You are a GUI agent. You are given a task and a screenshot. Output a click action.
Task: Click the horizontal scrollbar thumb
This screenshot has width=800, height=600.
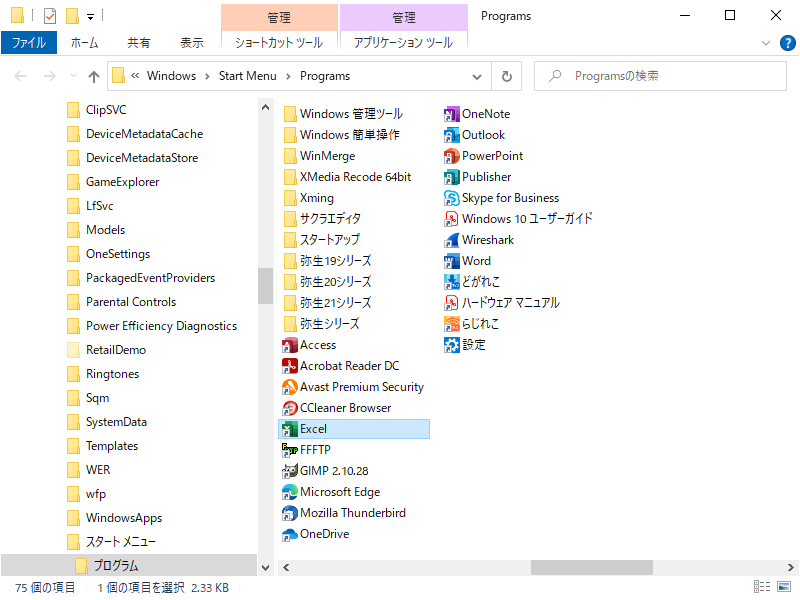point(592,567)
